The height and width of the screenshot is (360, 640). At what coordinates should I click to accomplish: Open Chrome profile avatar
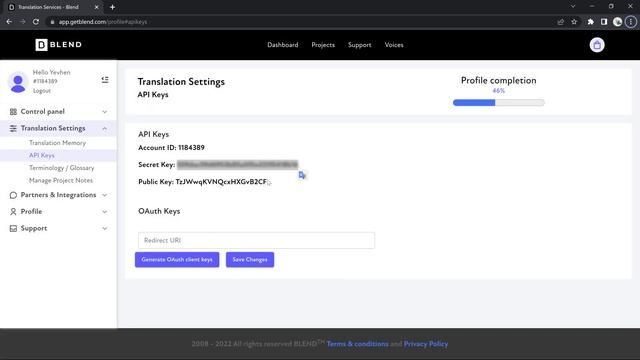(617, 22)
